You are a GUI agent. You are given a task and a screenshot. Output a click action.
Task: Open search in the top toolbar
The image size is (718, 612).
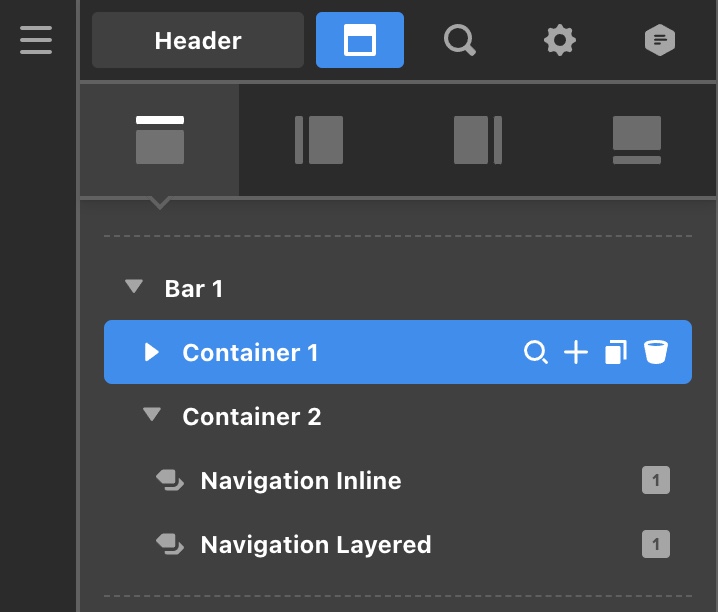[460, 40]
